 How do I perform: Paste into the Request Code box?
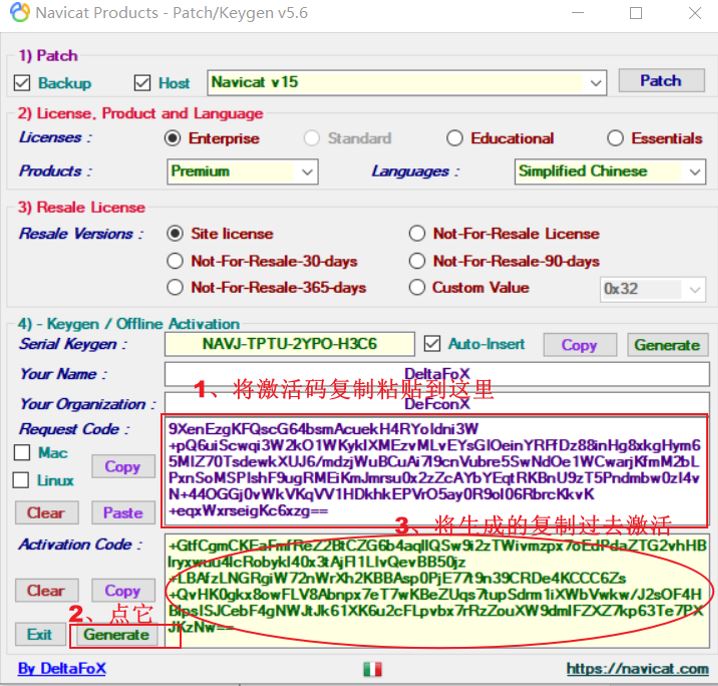123,513
